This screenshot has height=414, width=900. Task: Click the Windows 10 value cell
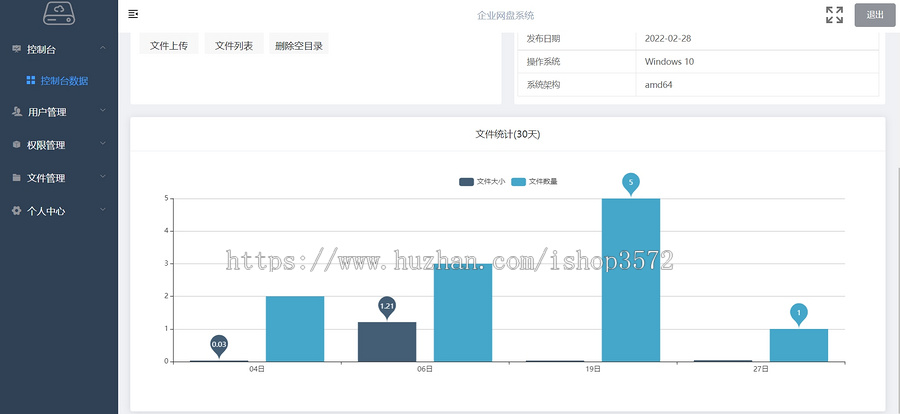758,61
